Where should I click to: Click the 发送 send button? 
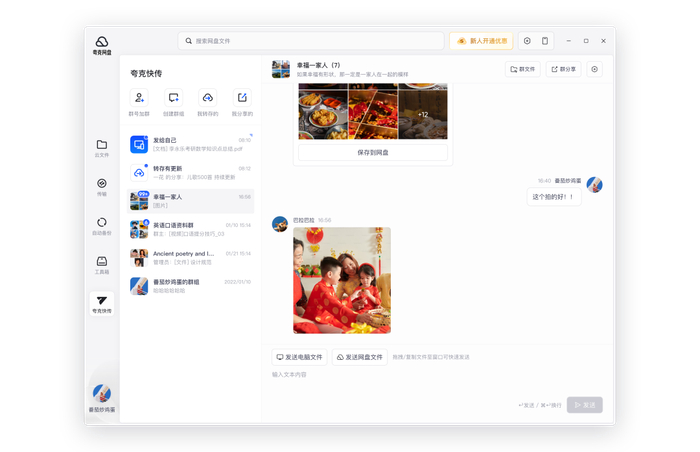pyautogui.click(x=585, y=405)
